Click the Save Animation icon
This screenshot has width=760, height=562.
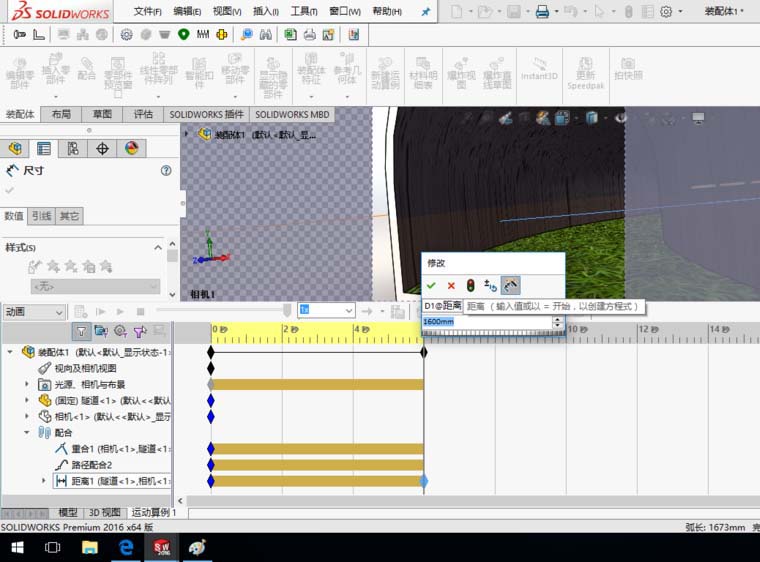tap(398, 311)
